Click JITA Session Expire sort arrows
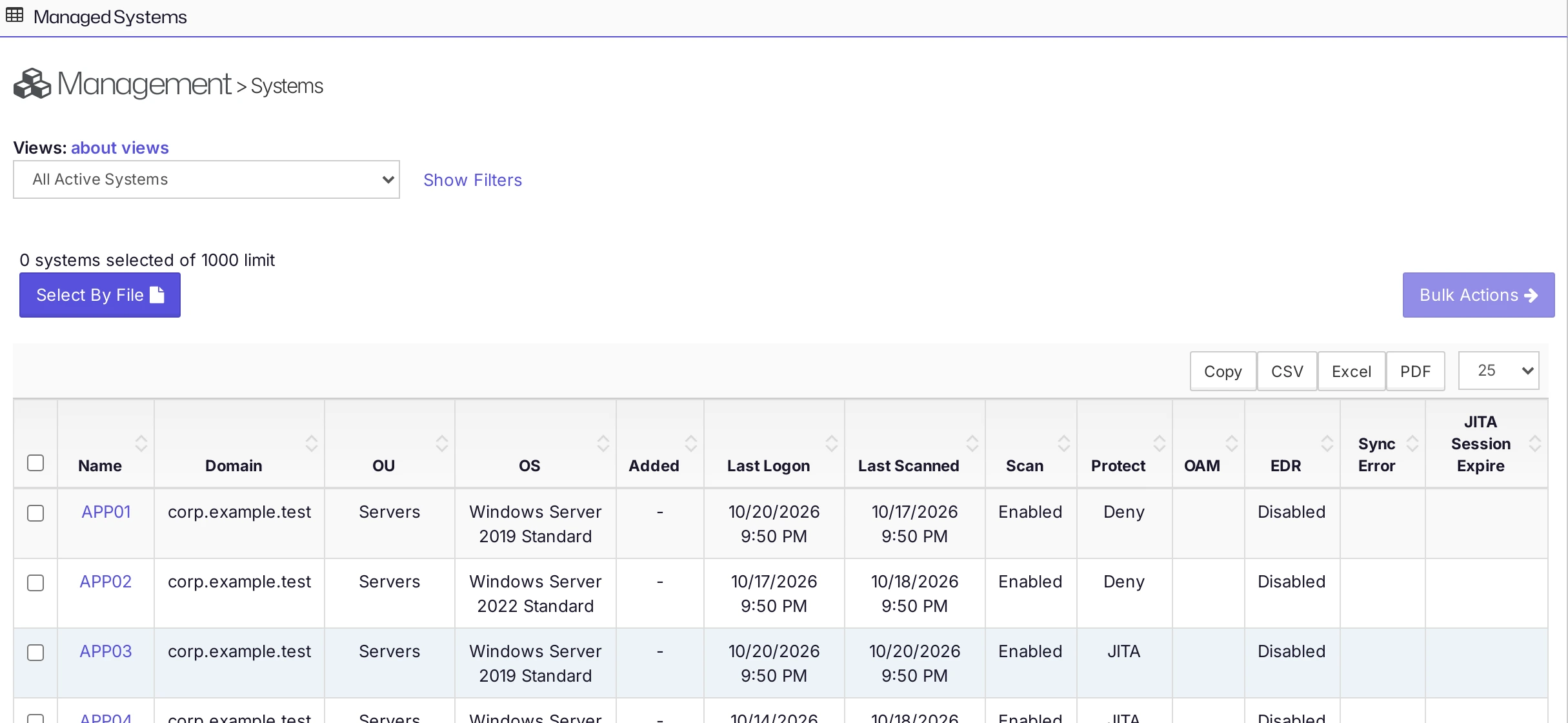Viewport: 1568px width, 723px height. [1535, 443]
